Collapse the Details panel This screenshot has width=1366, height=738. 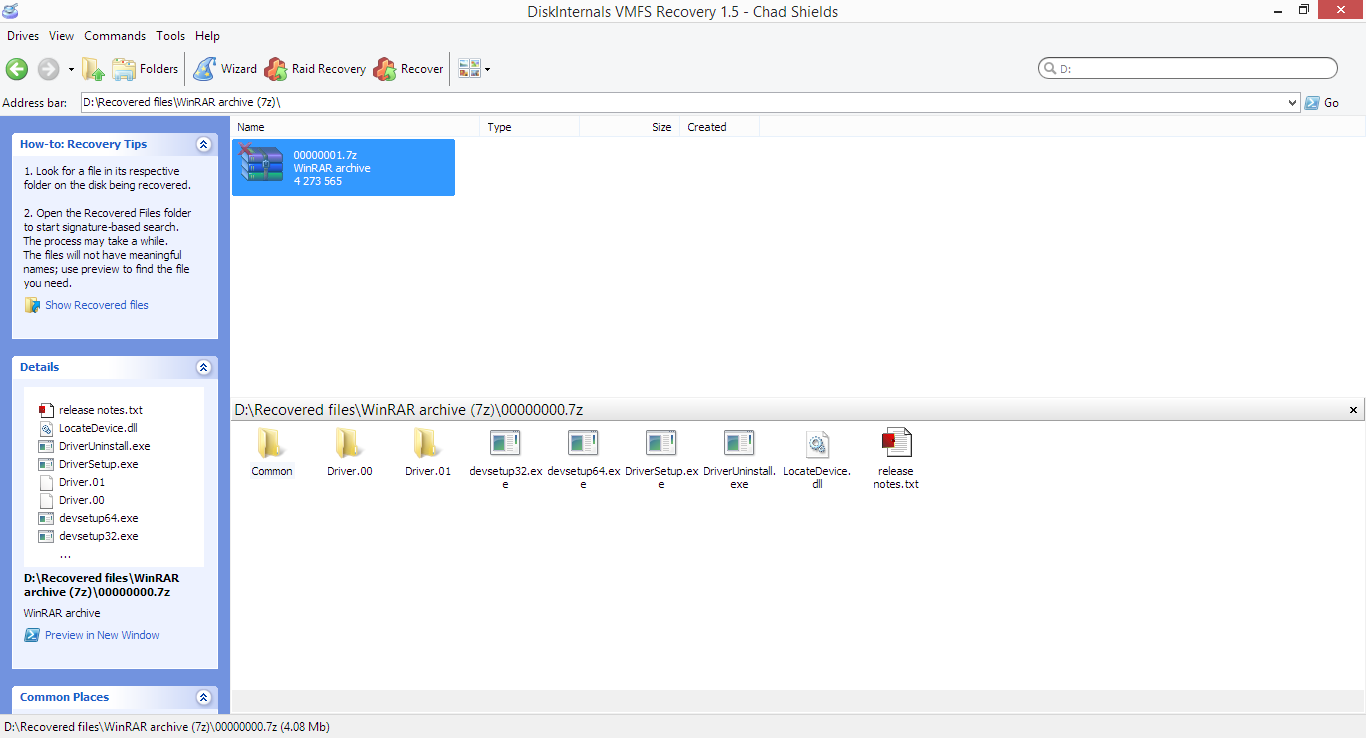tap(204, 367)
